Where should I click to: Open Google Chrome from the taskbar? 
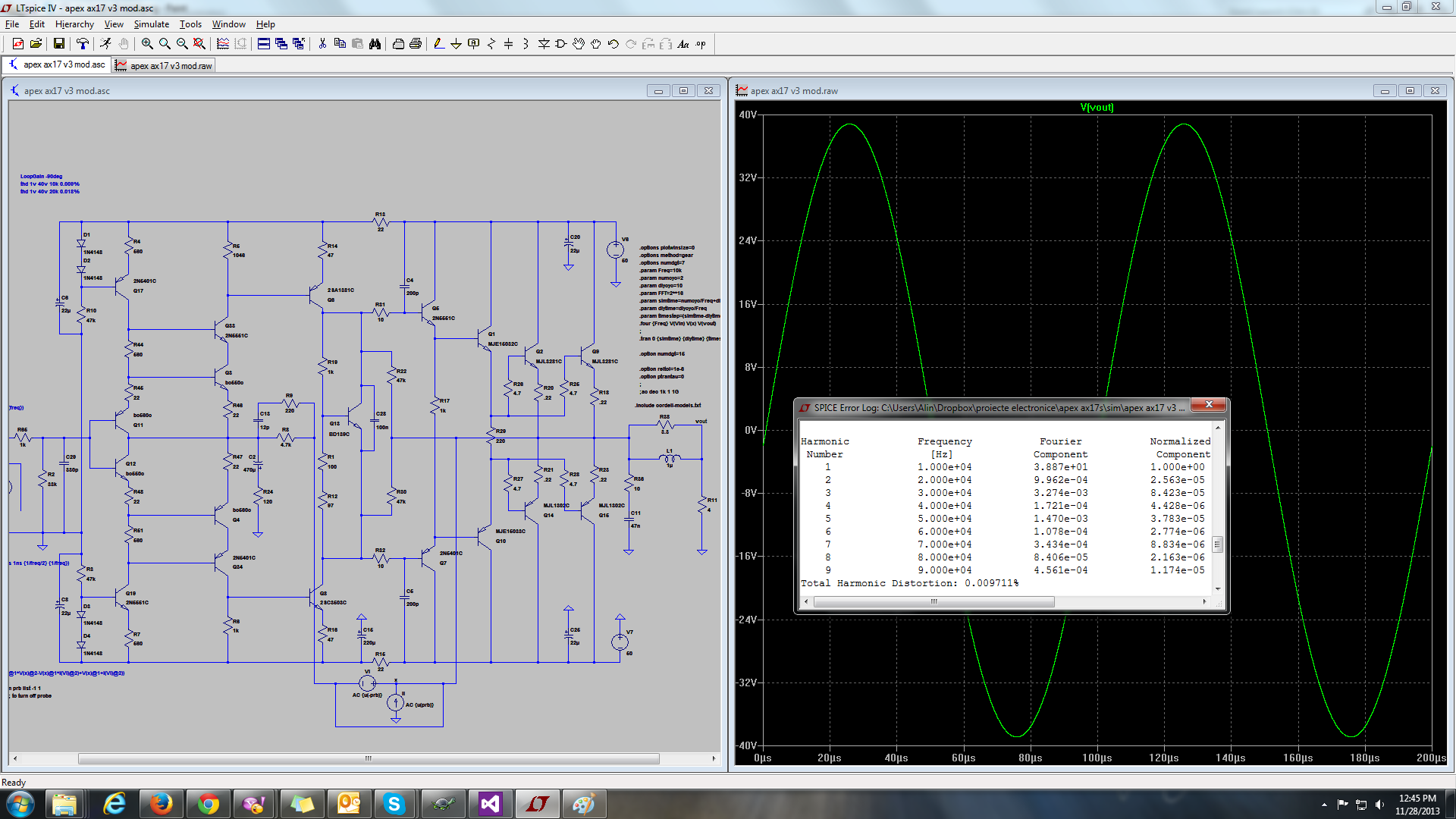(208, 804)
